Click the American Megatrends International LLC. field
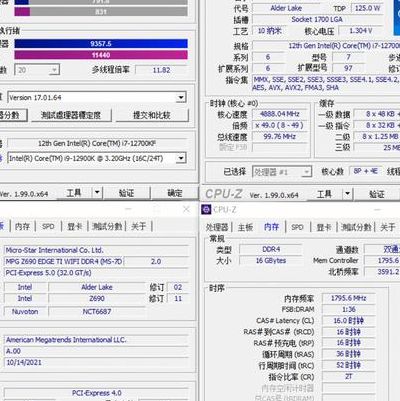This screenshot has height=401, width=400. click(x=97, y=340)
